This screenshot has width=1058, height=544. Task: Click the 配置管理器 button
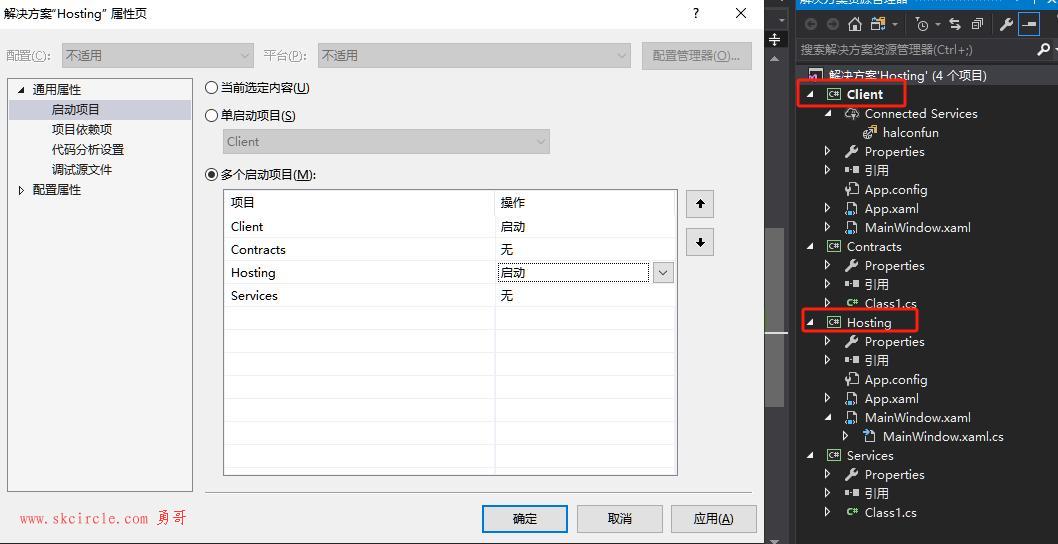[696, 55]
